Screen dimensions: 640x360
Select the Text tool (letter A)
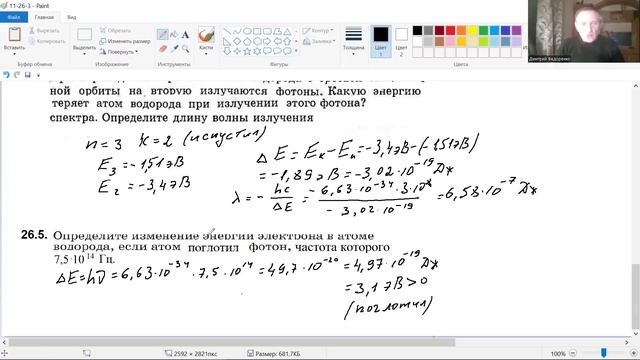(186, 35)
